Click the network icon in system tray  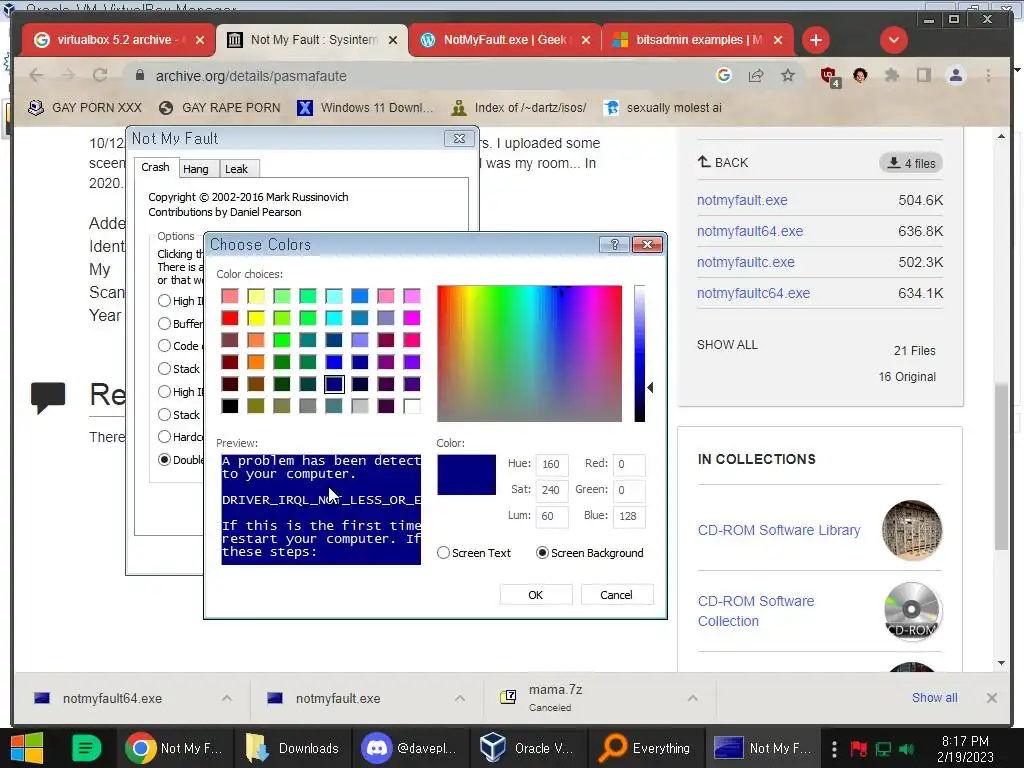883,748
